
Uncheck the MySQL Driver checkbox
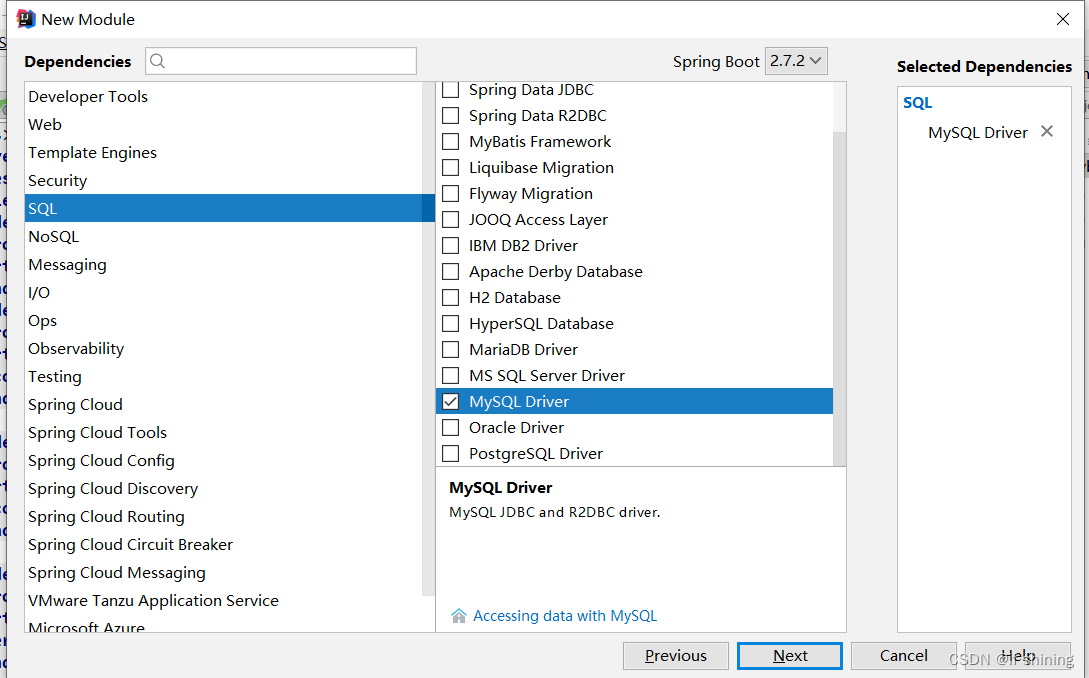click(x=451, y=401)
